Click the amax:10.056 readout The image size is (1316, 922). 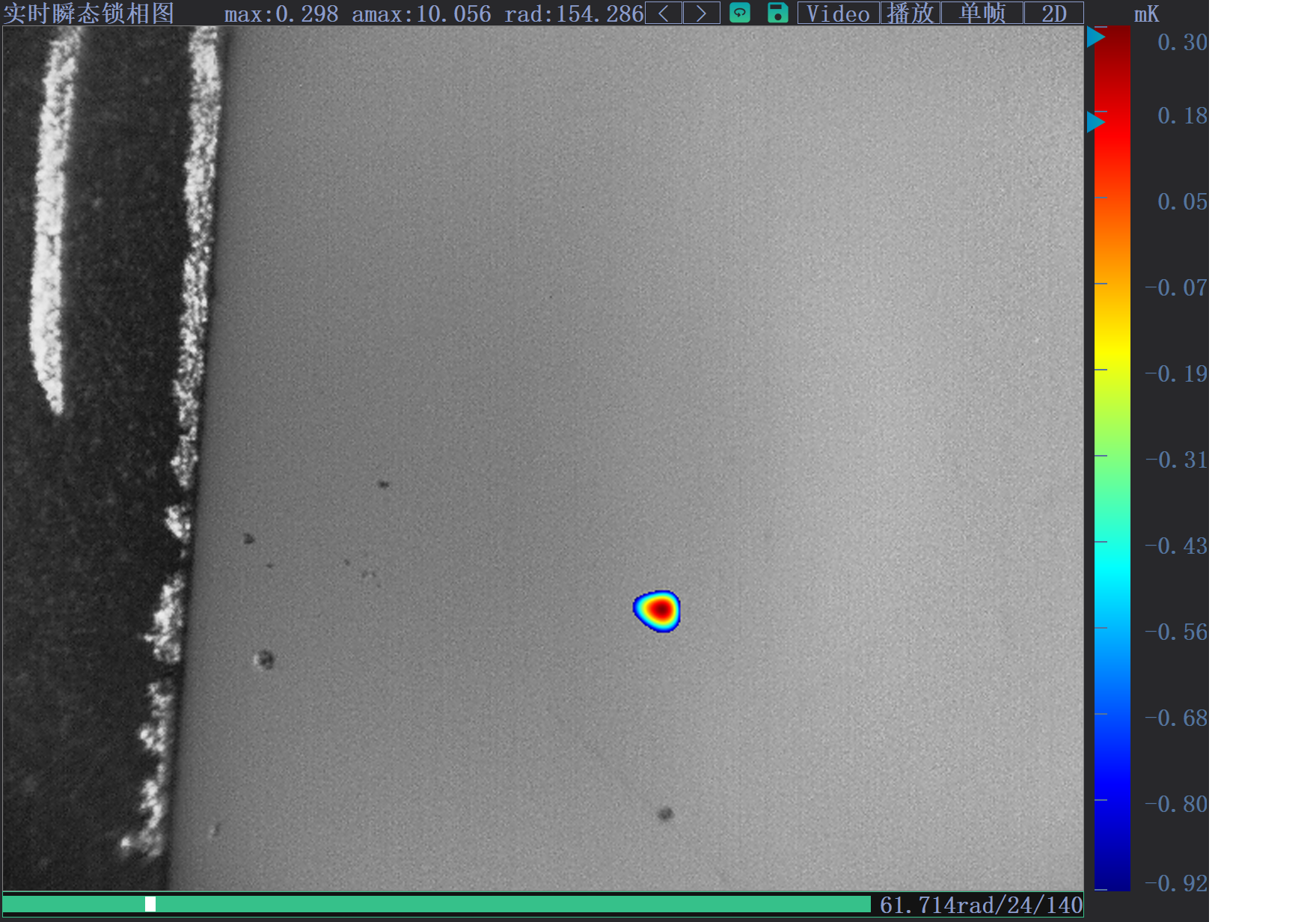tap(421, 13)
